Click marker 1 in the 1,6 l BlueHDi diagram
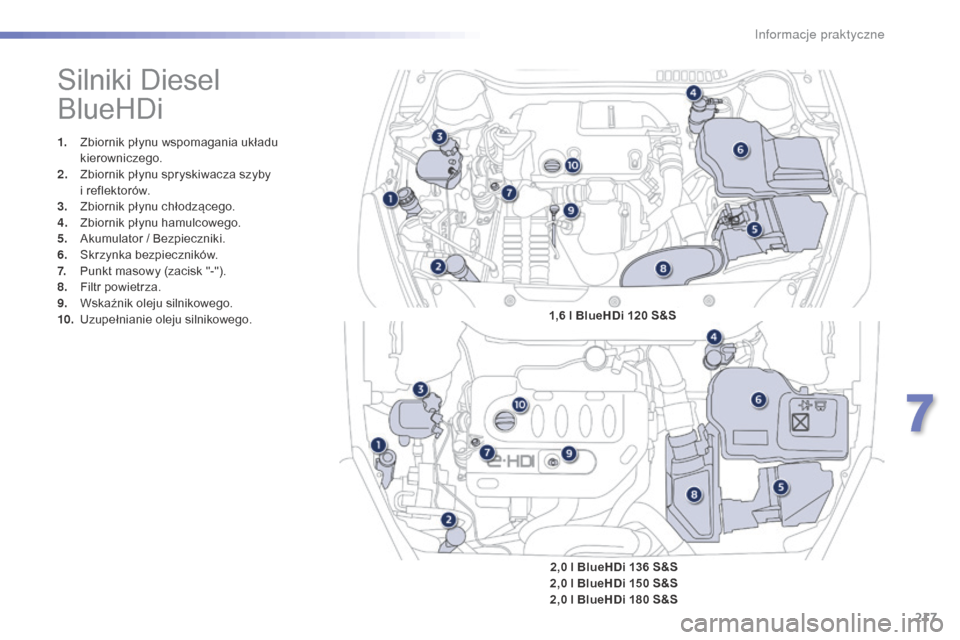 (x=390, y=199)
